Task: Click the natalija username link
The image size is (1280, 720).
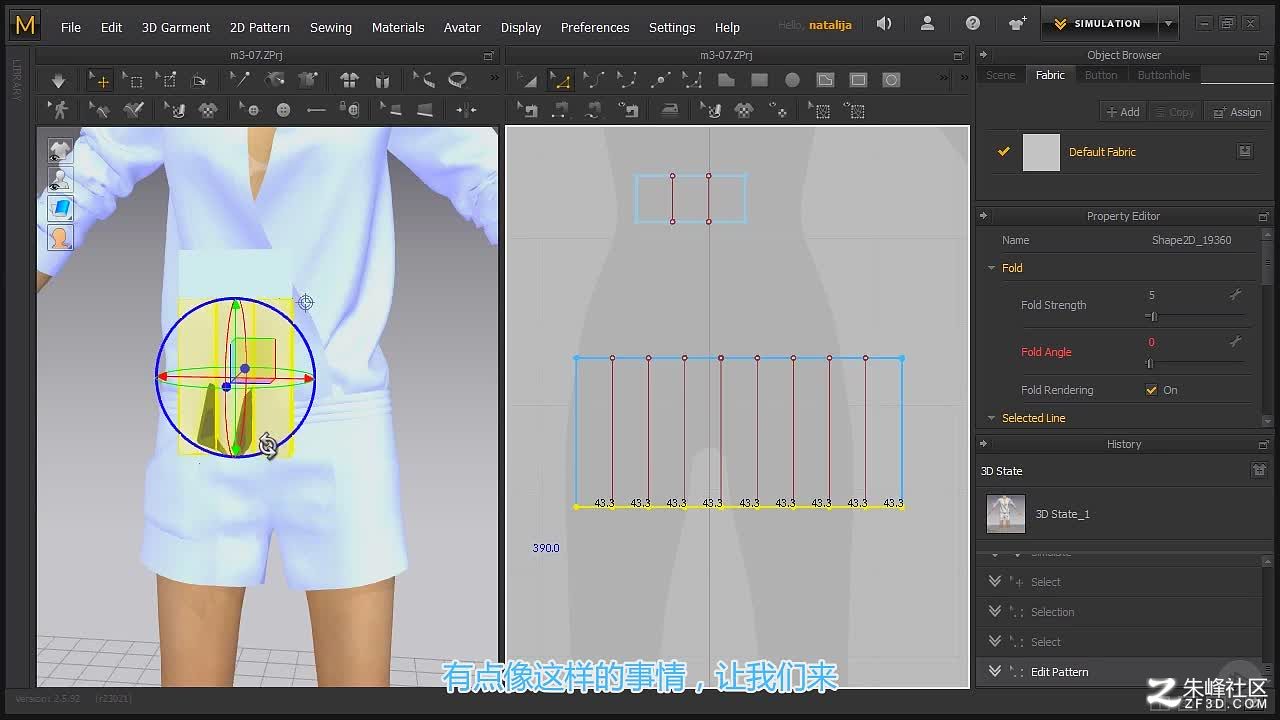Action: tap(829, 25)
